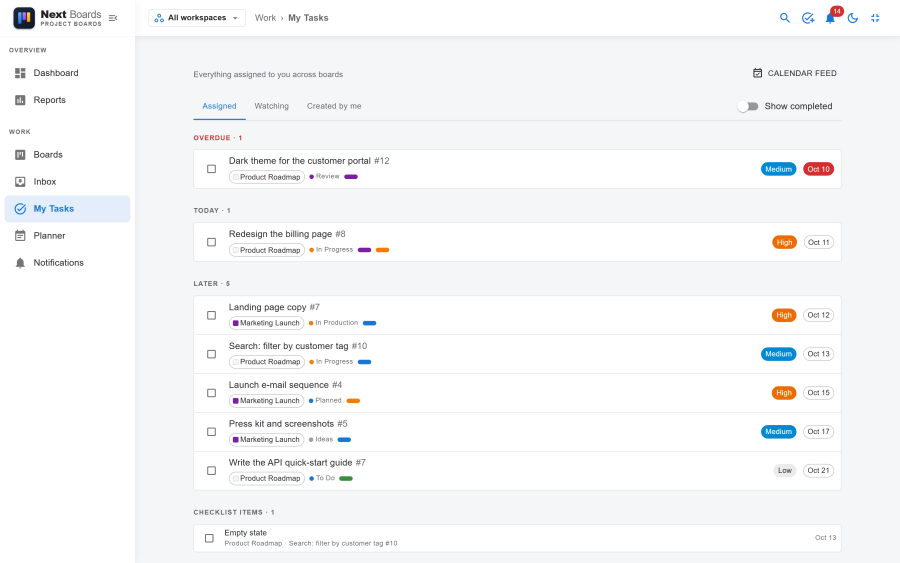Open task title Redesign the billing page
The height and width of the screenshot is (563, 900).
pos(280,234)
